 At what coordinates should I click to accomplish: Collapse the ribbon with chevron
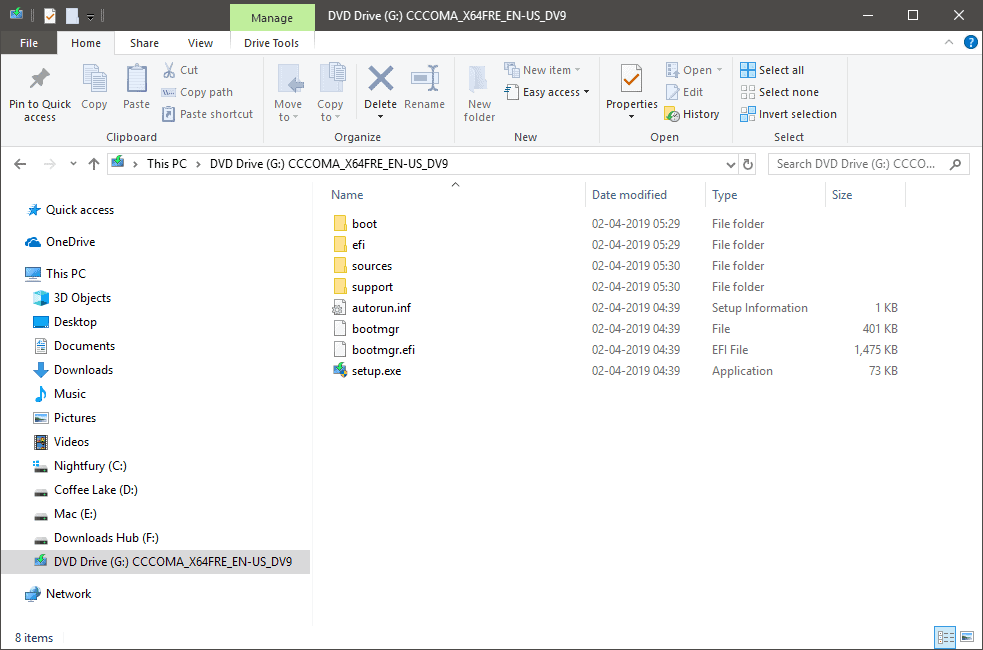(x=949, y=42)
